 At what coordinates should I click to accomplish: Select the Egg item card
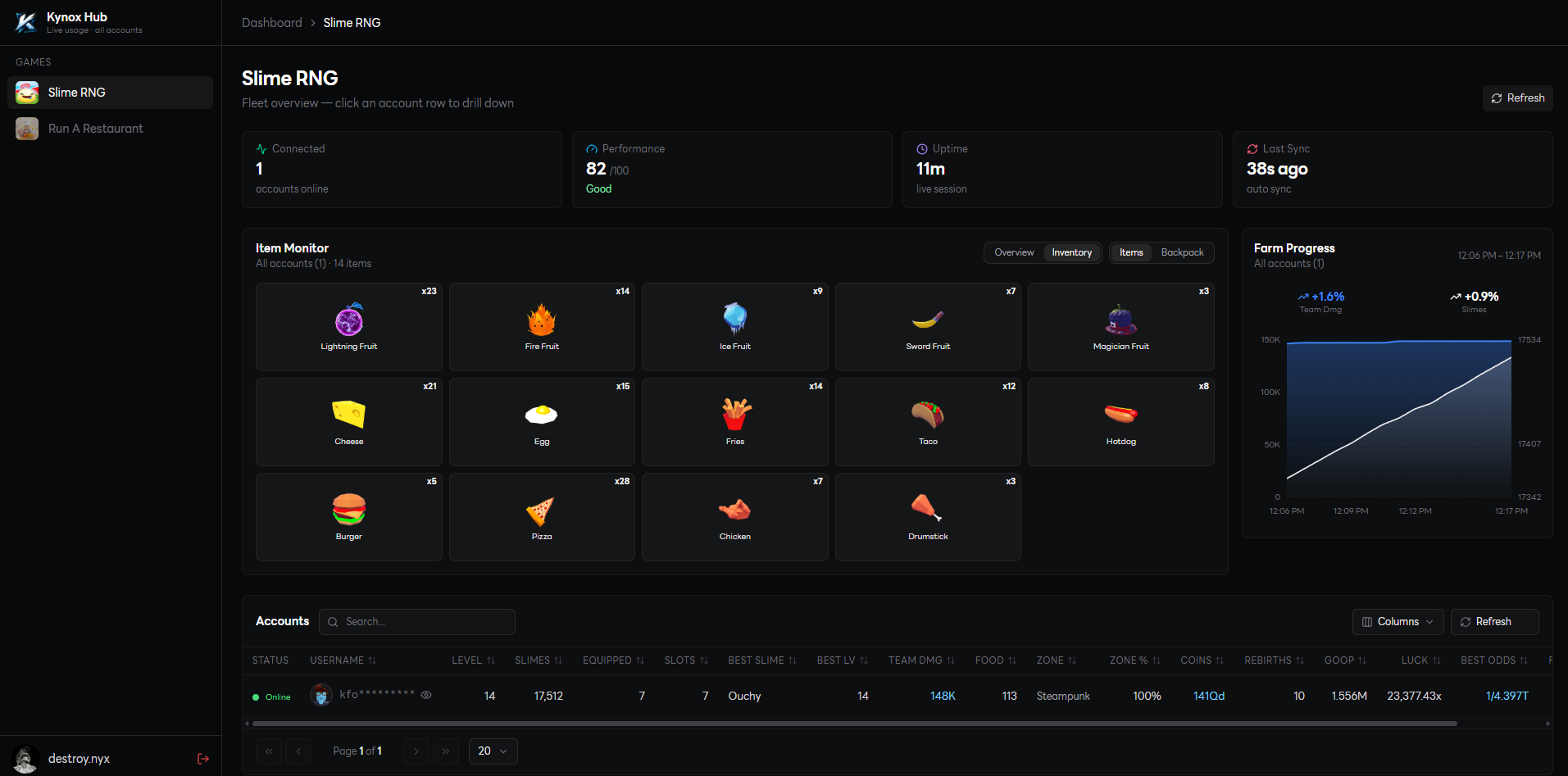pos(542,422)
